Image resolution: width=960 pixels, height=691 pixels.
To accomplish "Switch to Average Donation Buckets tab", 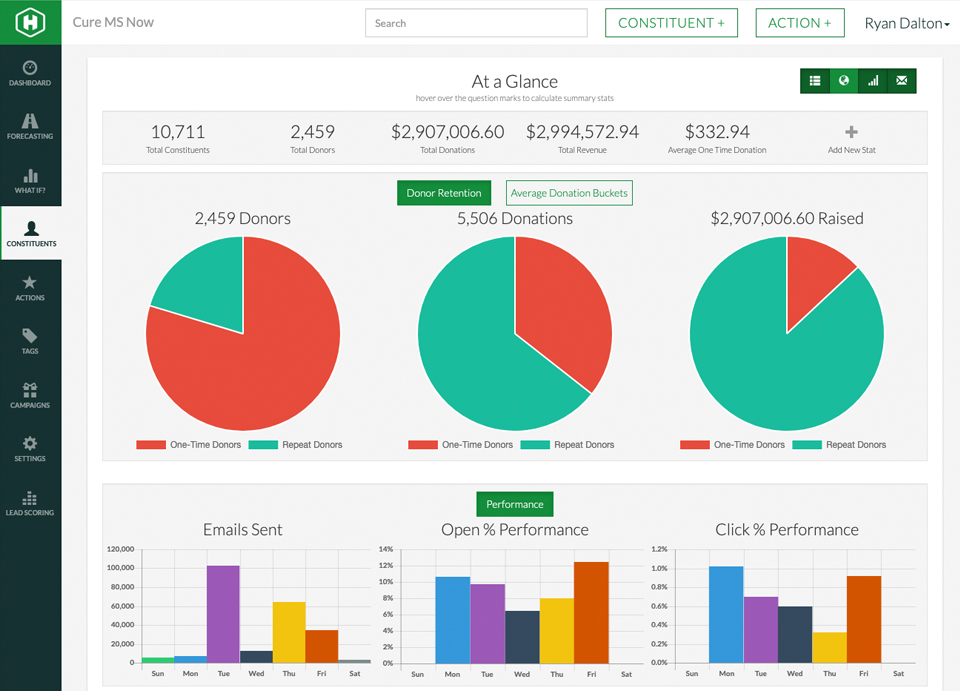I will pyautogui.click(x=569, y=193).
